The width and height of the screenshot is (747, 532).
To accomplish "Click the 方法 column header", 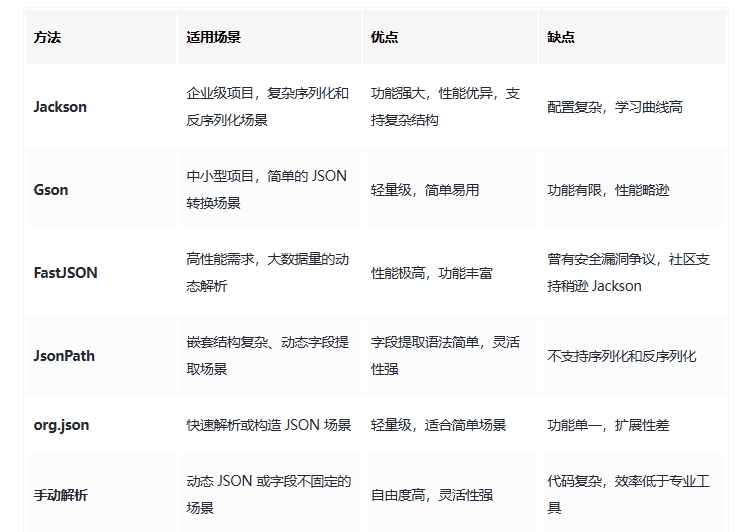I will point(101,37).
